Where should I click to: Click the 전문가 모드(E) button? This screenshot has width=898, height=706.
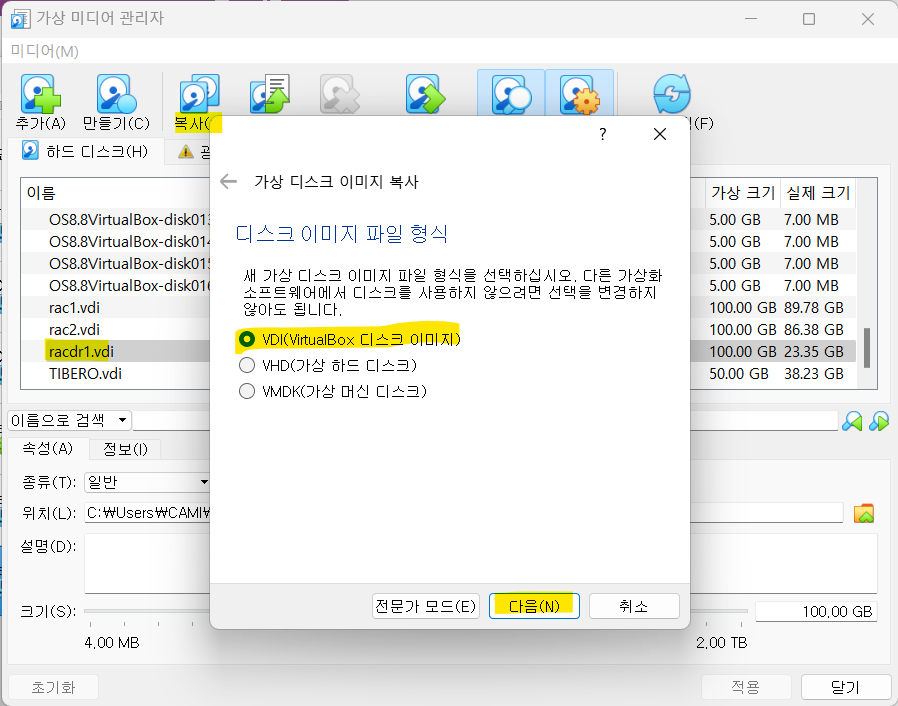tap(426, 606)
